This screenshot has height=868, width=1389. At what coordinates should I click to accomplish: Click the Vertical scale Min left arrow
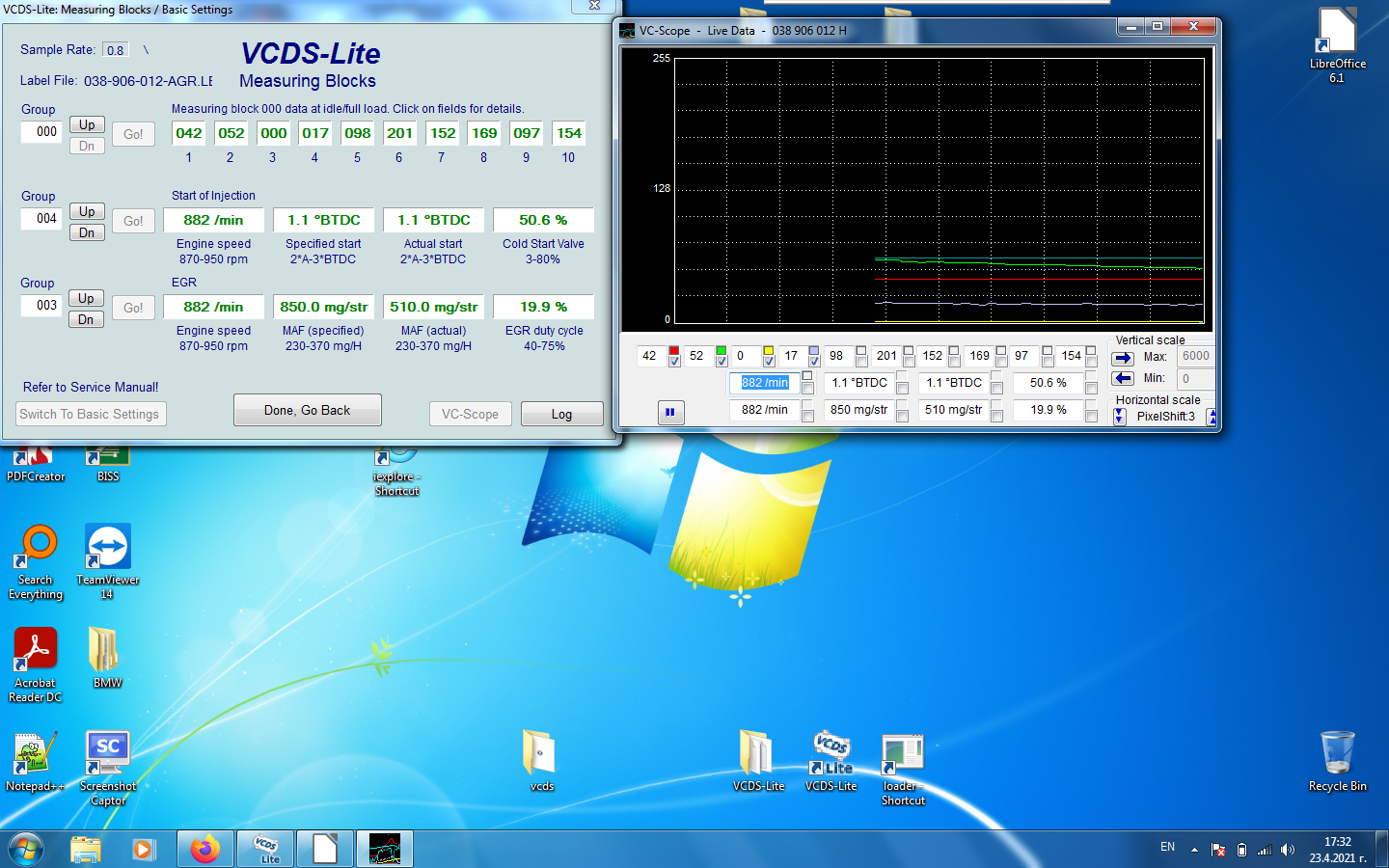[x=1123, y=378]
